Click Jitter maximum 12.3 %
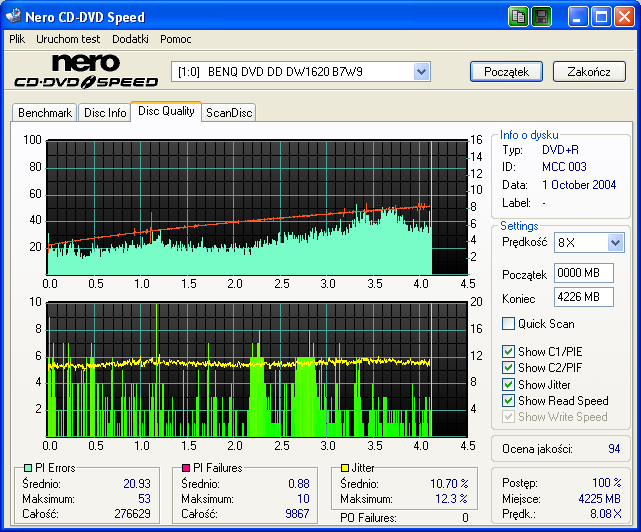This screenshot has height=532, width=641. click(452, 499)
